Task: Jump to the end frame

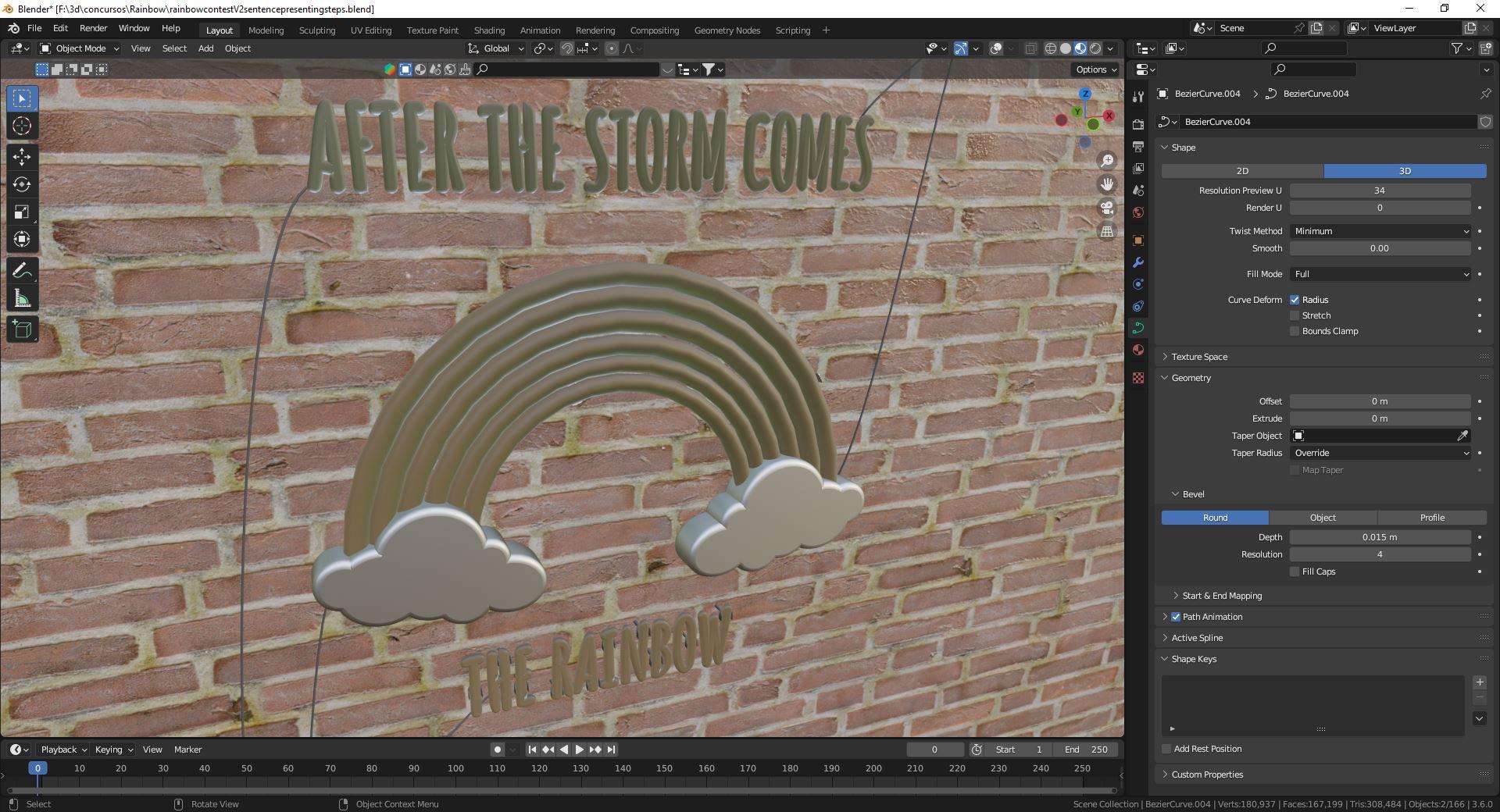Action: click(611, 750)
